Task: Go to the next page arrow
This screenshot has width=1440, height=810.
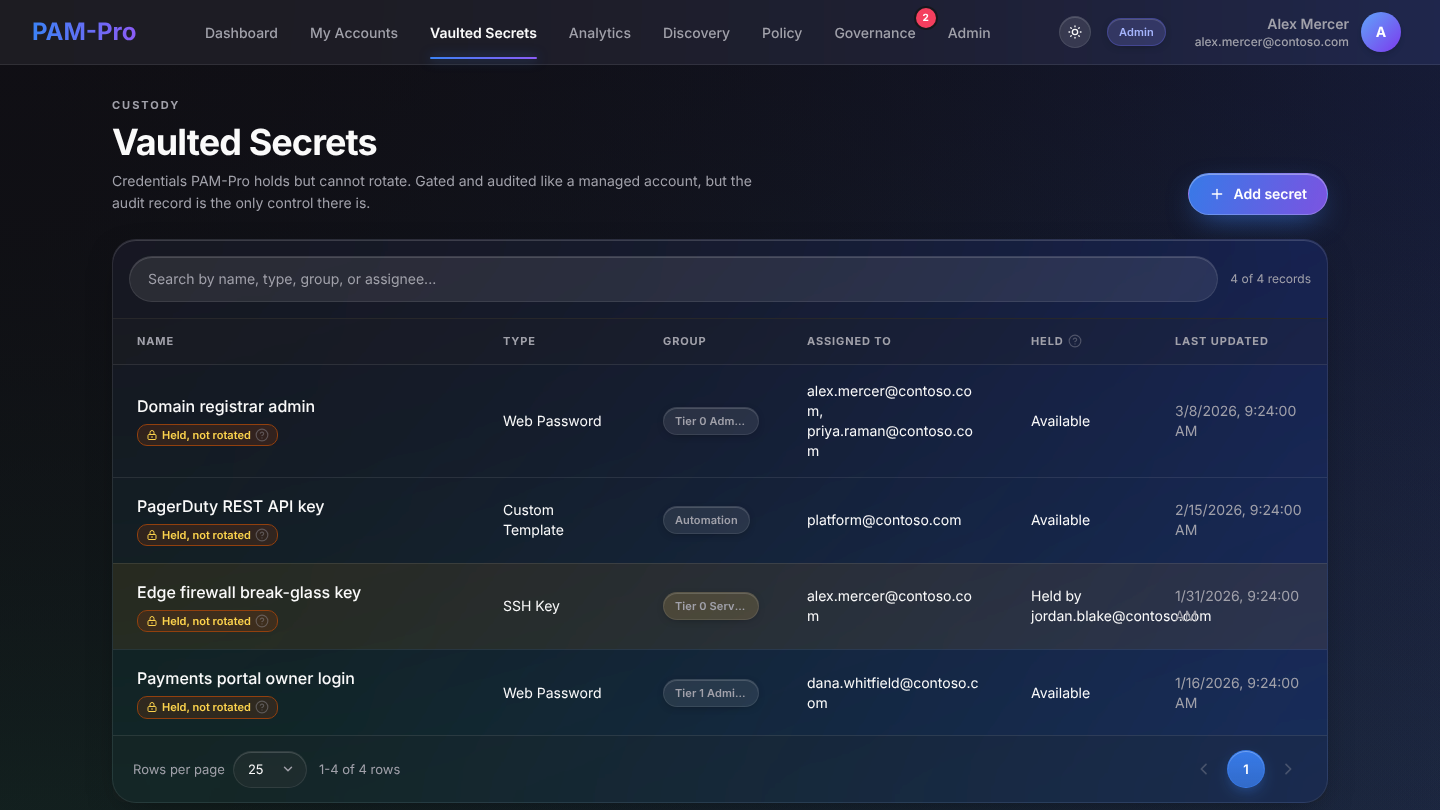Action: point(1288,769)
